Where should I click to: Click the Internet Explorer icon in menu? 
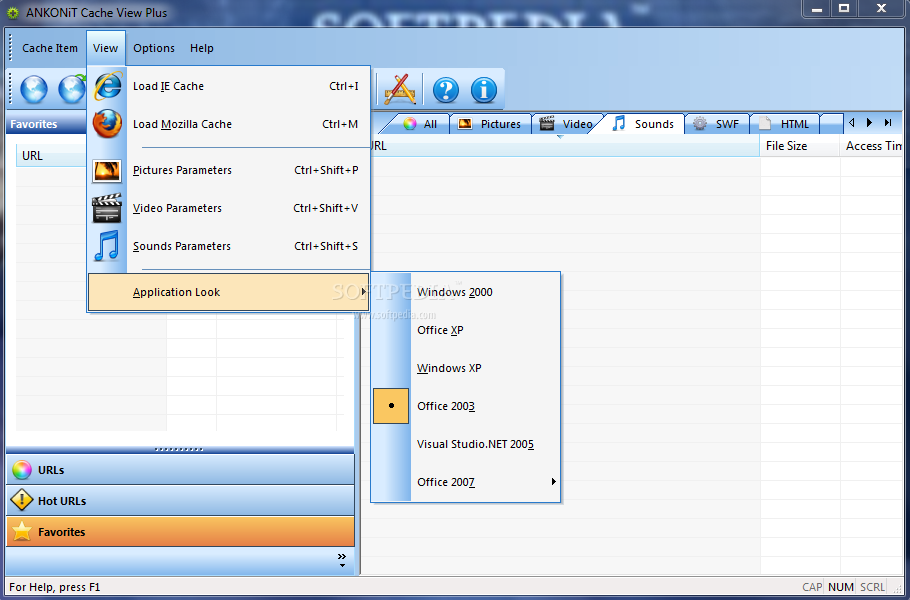(108, 86)
